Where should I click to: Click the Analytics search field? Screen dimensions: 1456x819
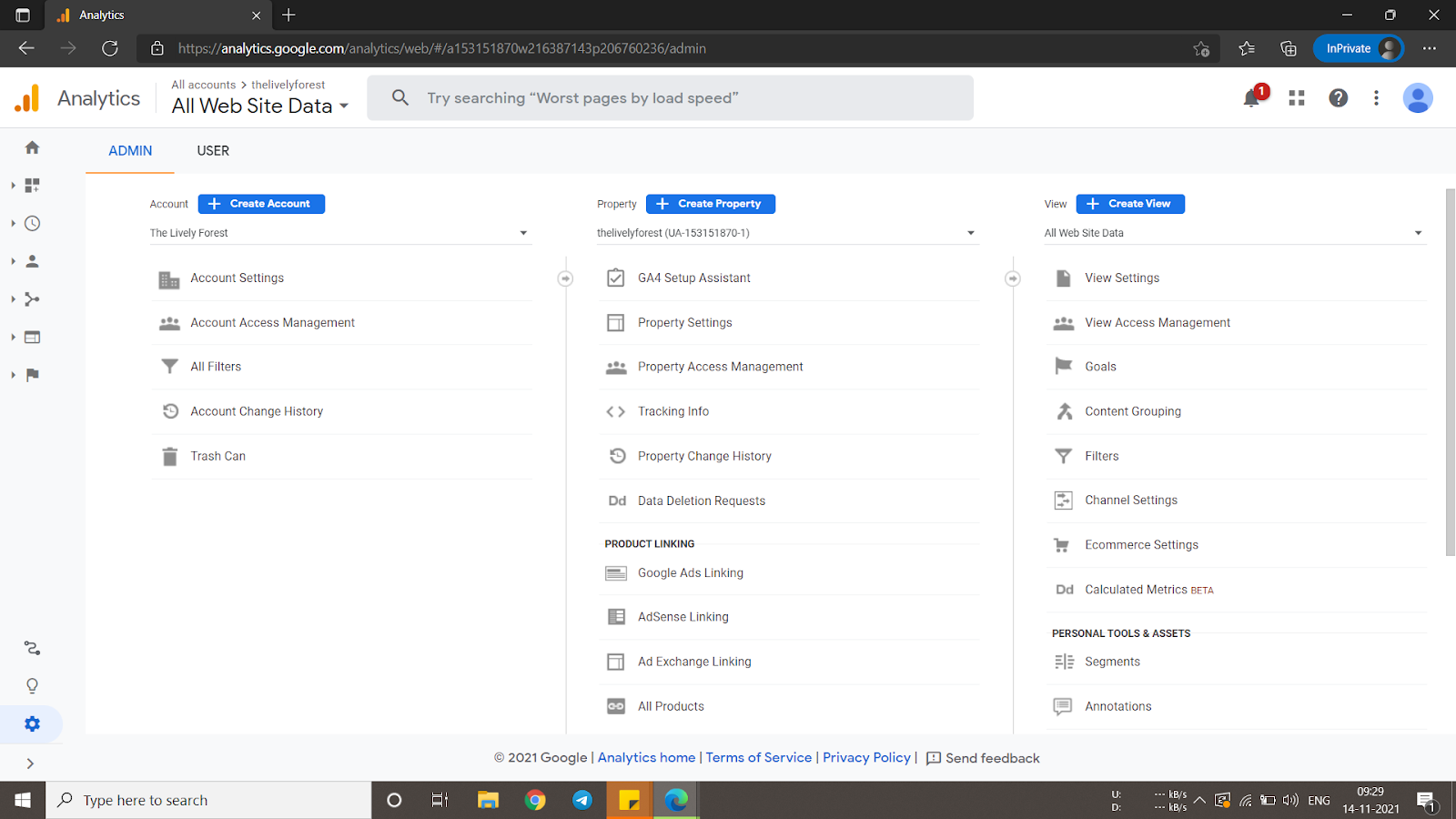(670, 97)
